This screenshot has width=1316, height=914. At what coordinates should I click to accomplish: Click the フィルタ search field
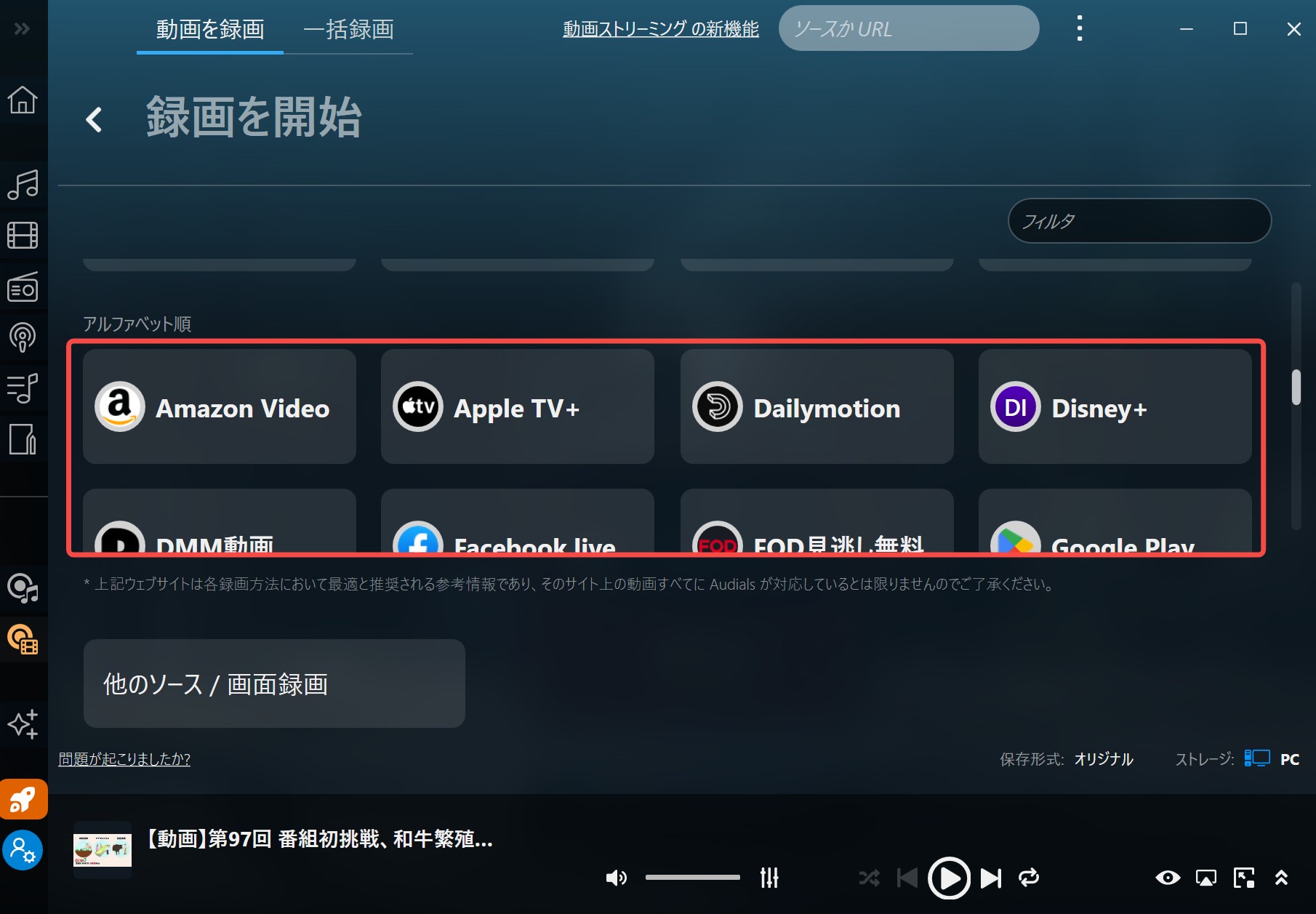[1139, 221]
